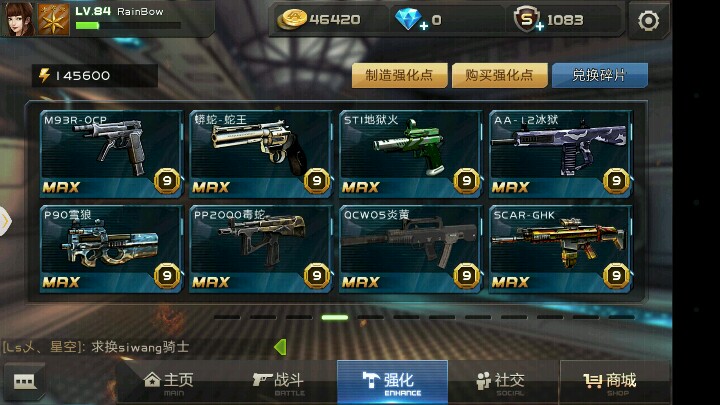Expand chat with the green arrow
The width and height of the screenshot is (720, 405).
280,347
